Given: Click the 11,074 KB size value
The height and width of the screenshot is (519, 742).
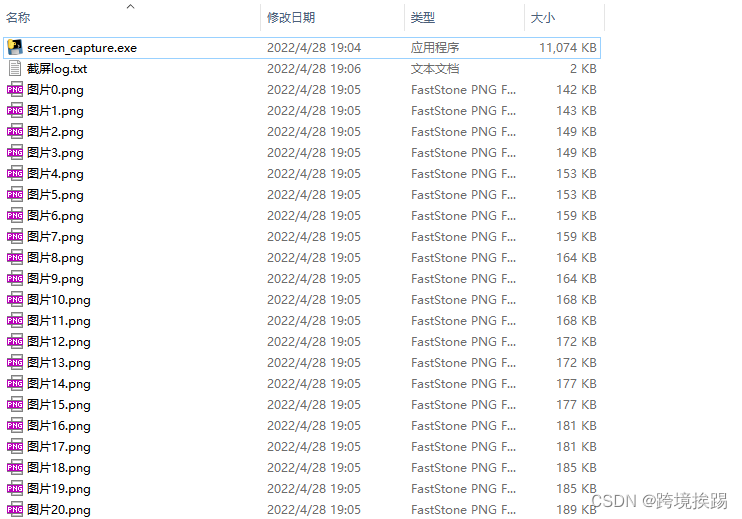Looking at the screenshot, I should (x=568, y=48).
